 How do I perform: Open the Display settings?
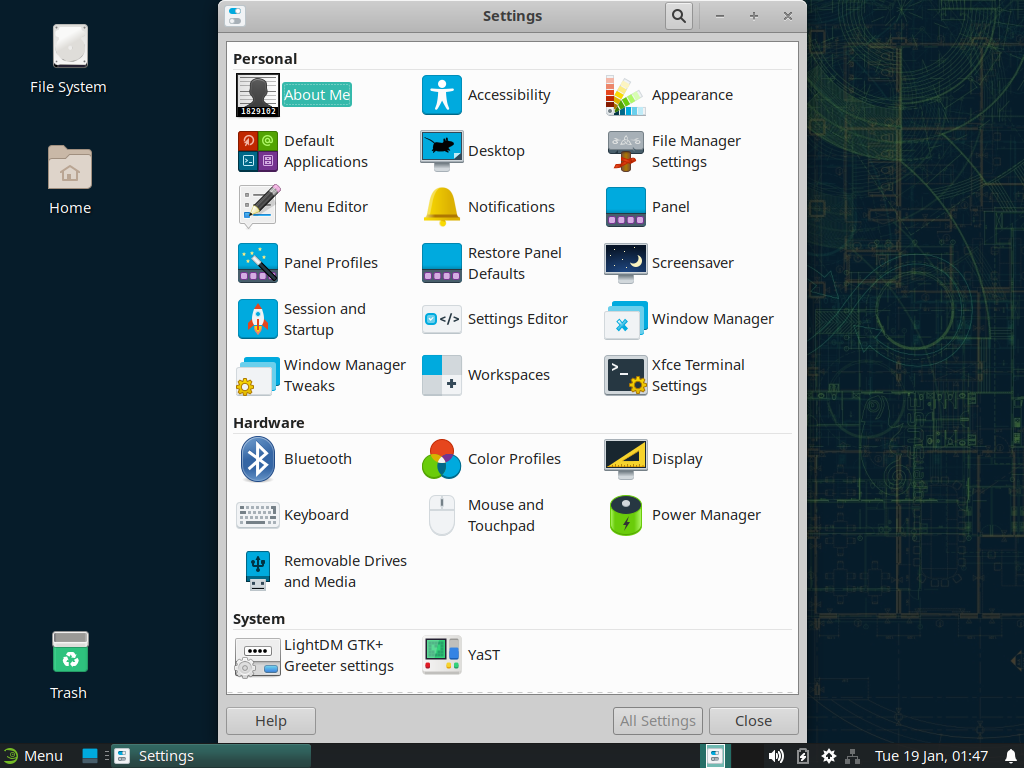(x=625, y=459)
